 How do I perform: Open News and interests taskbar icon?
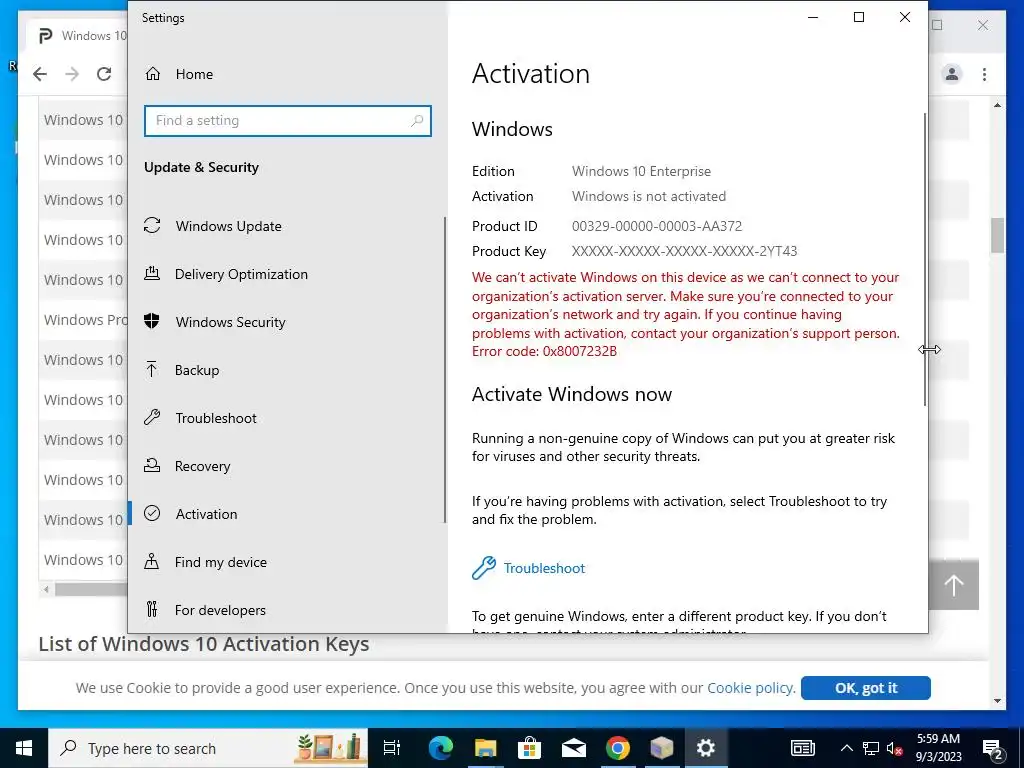803,748
